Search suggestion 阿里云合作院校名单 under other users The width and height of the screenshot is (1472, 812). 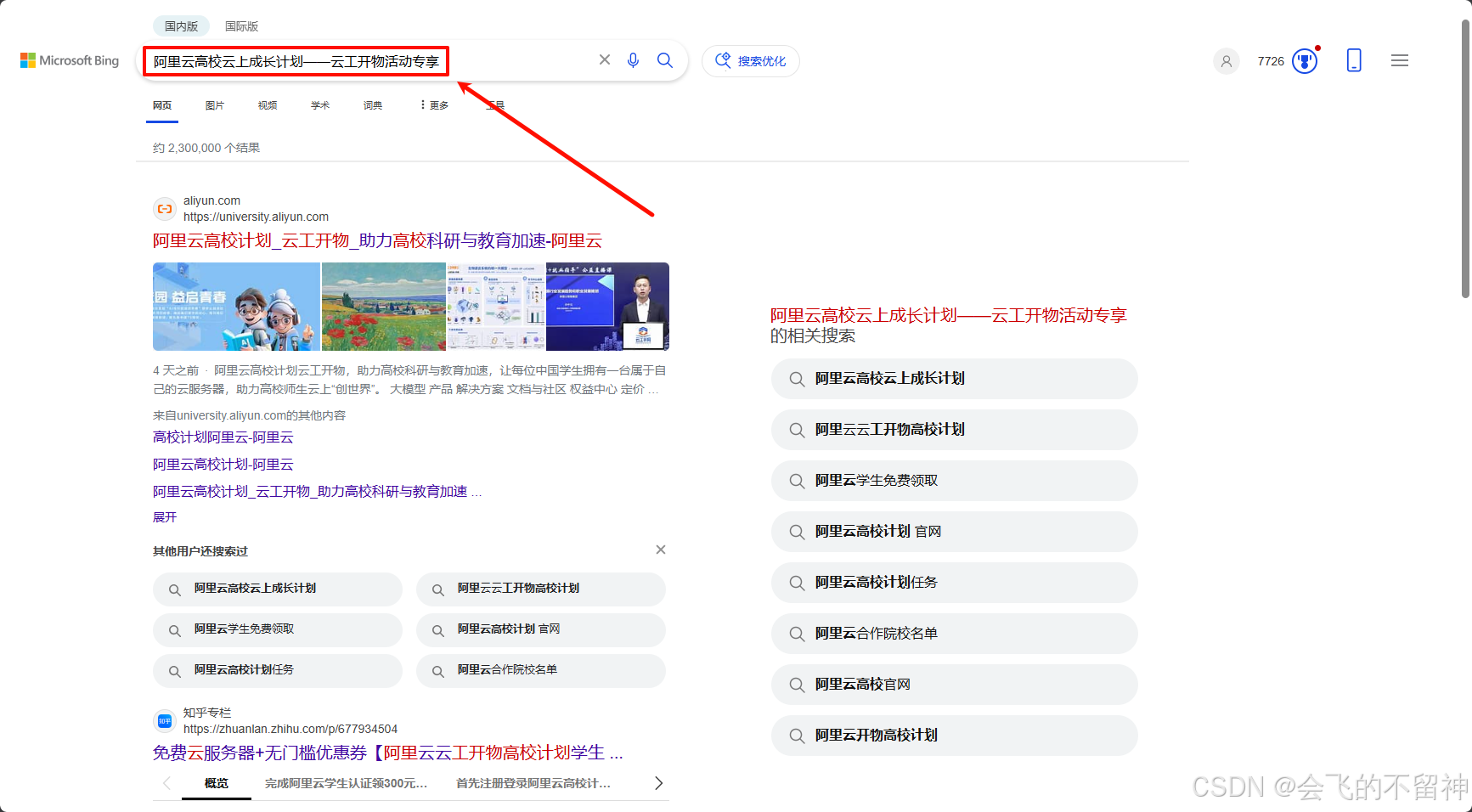tap(541, 670)
